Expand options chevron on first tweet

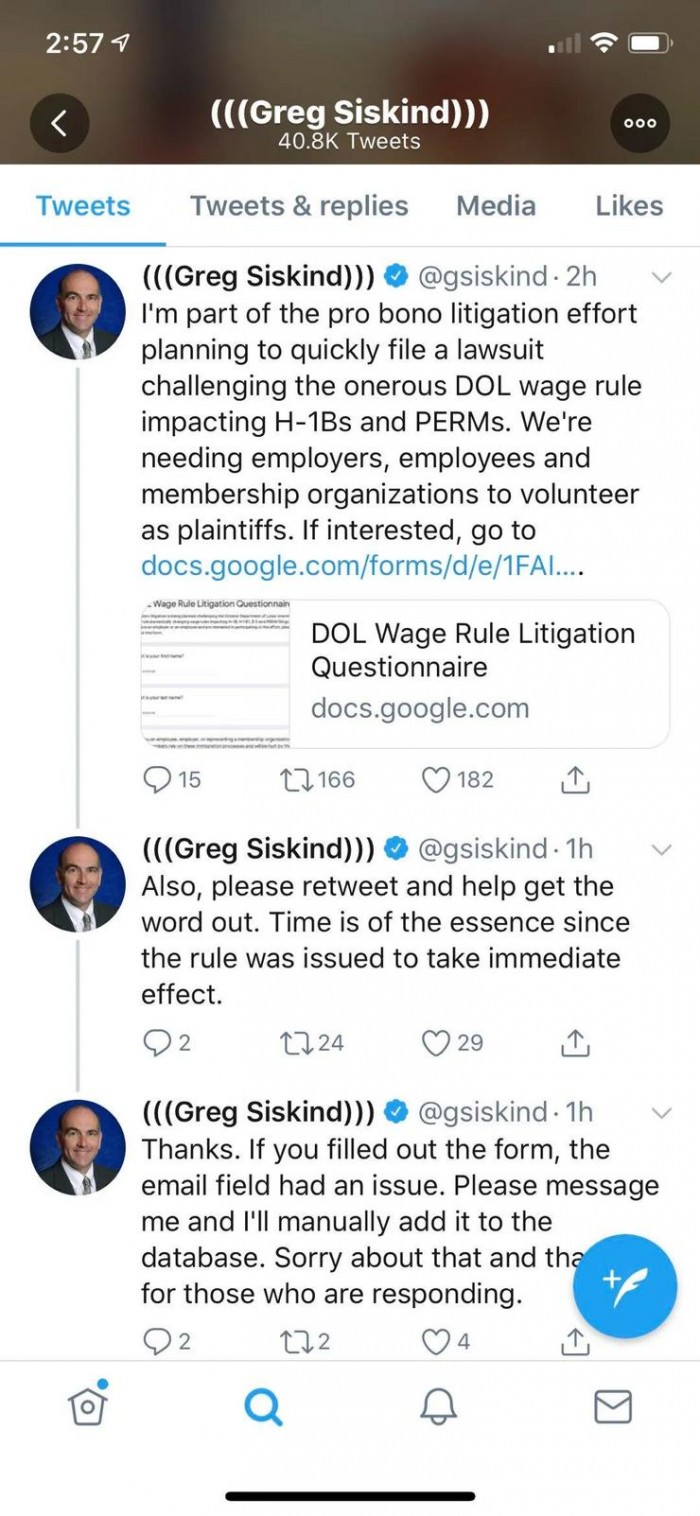click(x=661, y=277)
